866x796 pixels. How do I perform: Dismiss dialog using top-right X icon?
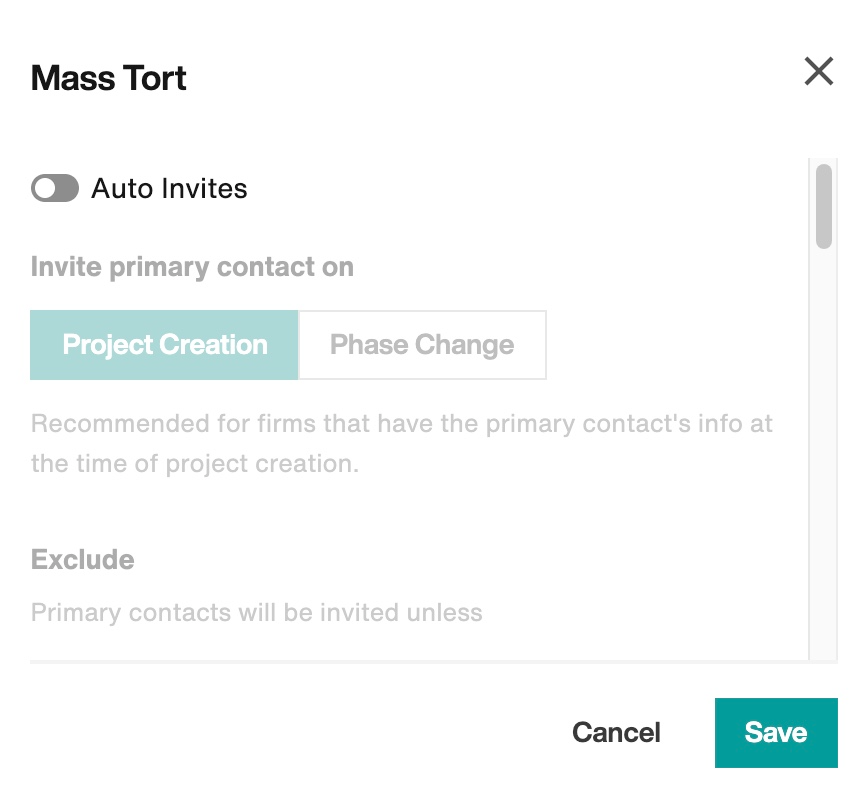[x=819, y=71]
